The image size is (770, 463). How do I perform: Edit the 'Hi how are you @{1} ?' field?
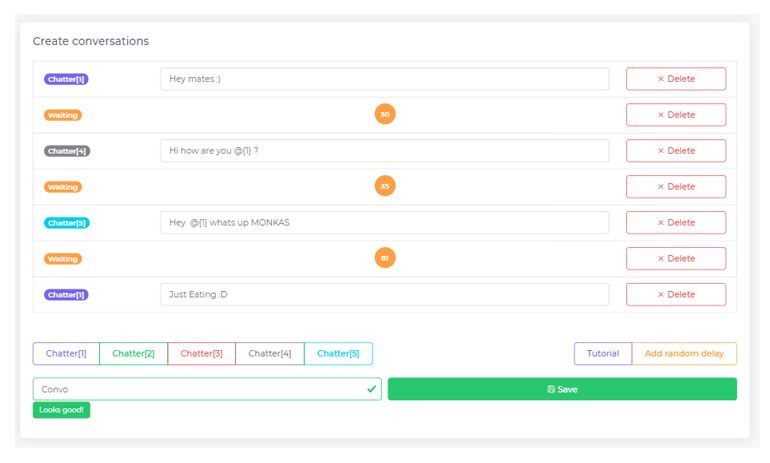385,151
